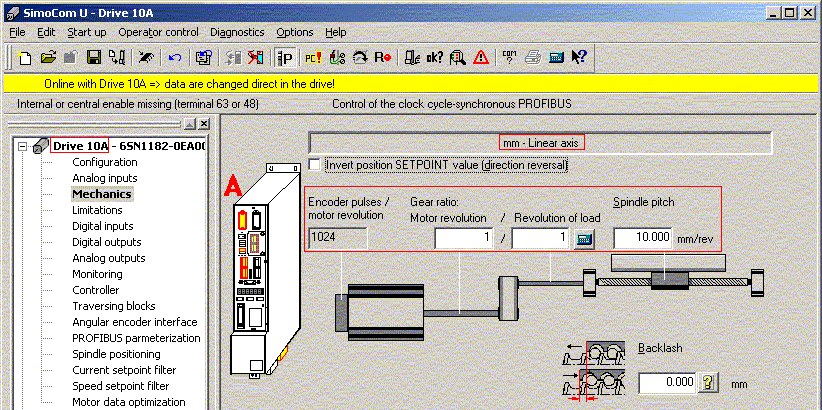Open a file with the folder icon
Screen dimensions: 822x410
(48, 57)
